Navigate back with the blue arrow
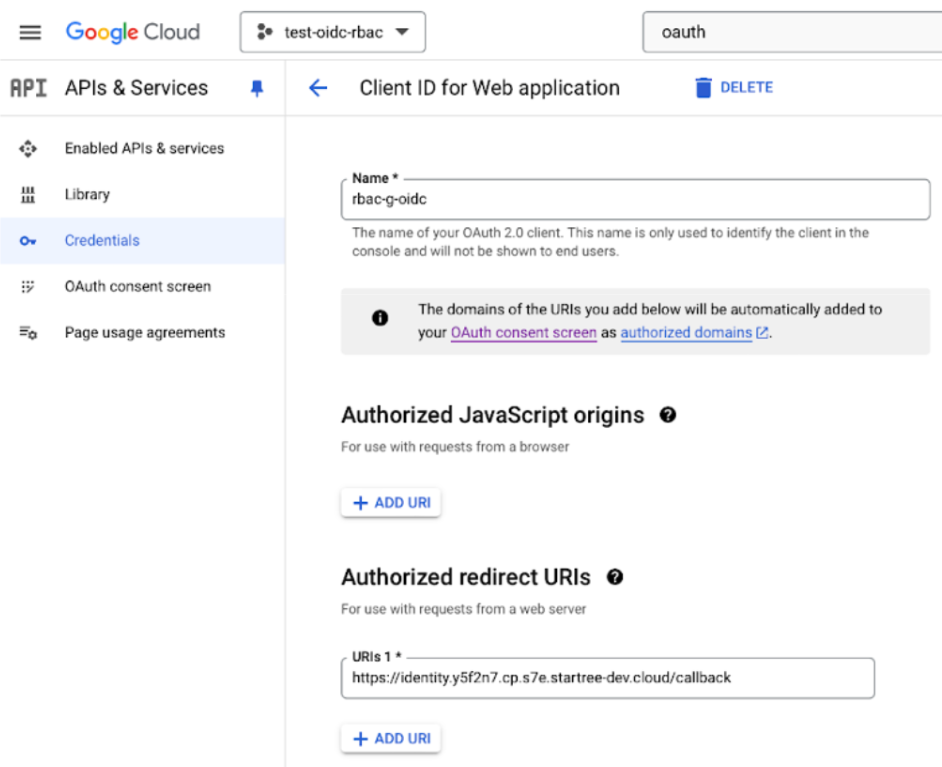Image resolution: width=942 pixels, height=767 pixels. [x=317, y=88]
